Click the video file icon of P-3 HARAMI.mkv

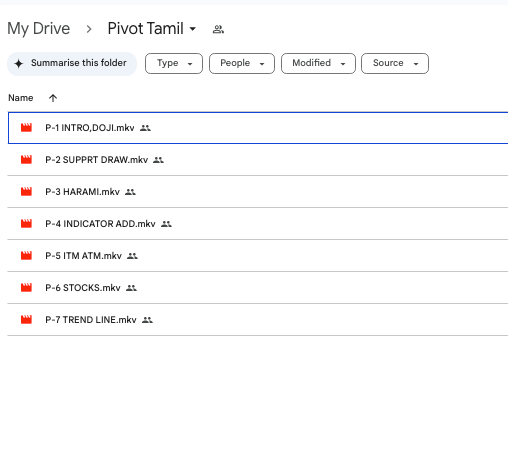pyautogui.click(x=26, y=192)
